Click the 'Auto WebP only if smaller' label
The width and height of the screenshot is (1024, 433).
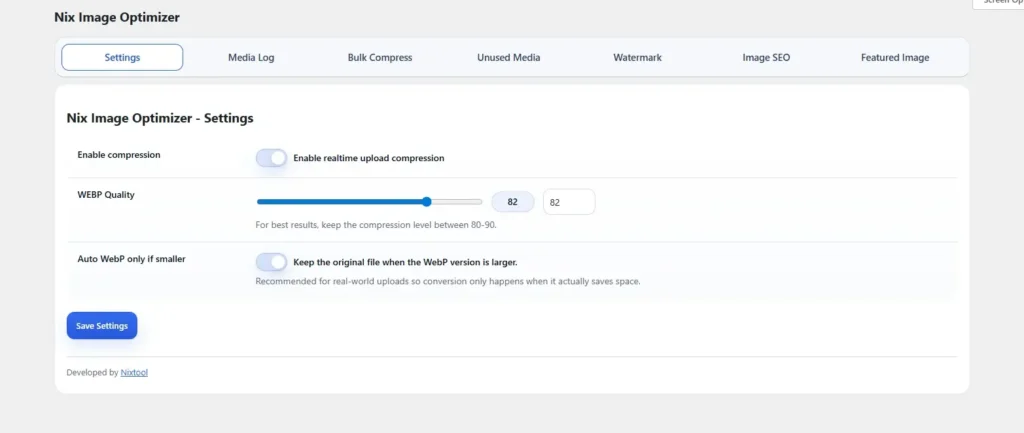(x=131, y=259)
